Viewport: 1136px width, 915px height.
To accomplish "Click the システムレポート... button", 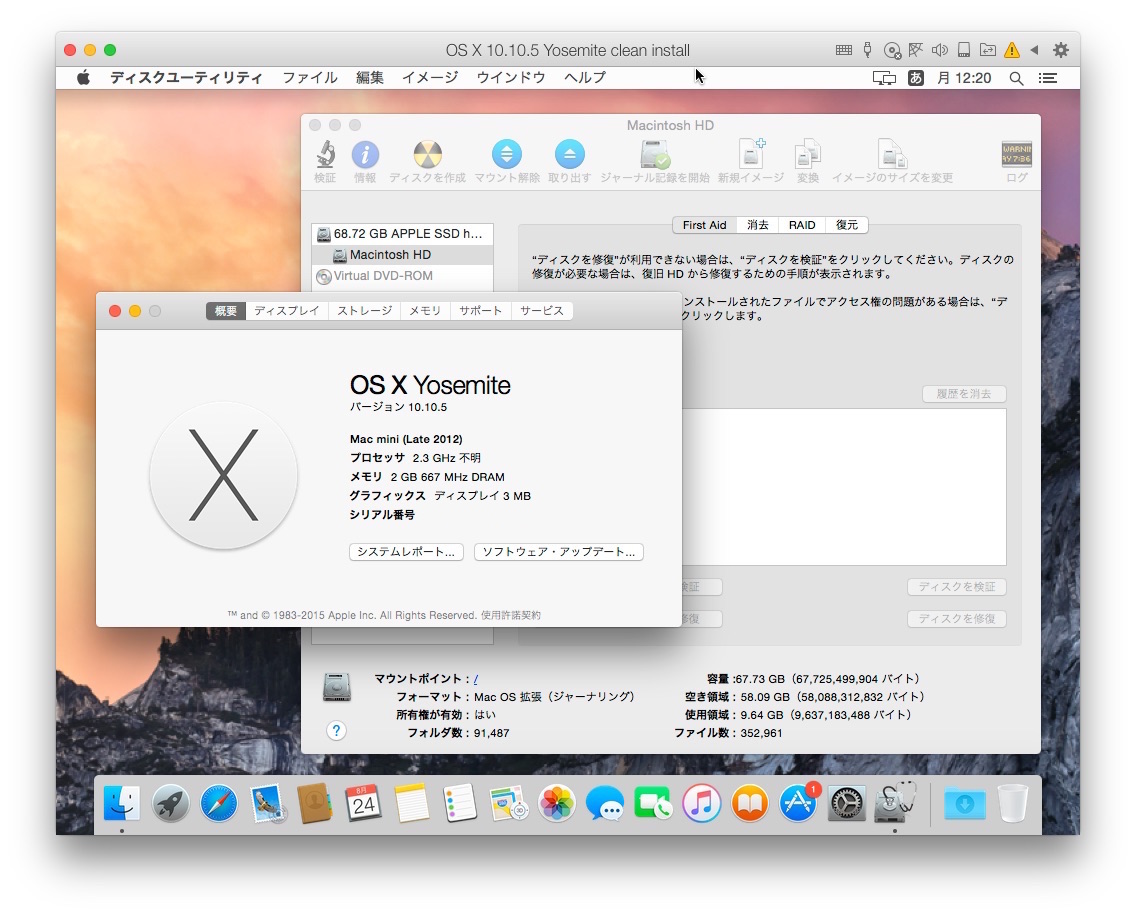I will pyautogui.click(x=406, y=552).
